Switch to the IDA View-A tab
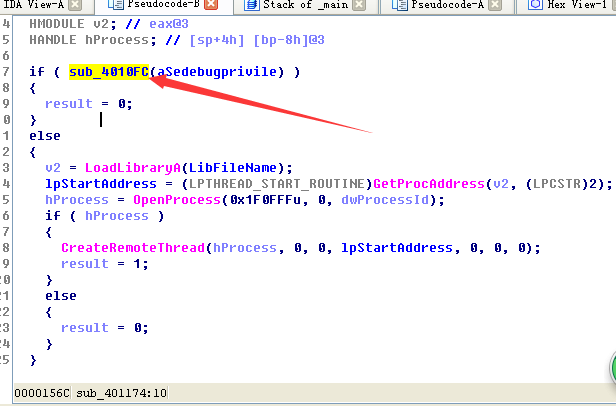616x406 pixels. [x=32, y=6]
